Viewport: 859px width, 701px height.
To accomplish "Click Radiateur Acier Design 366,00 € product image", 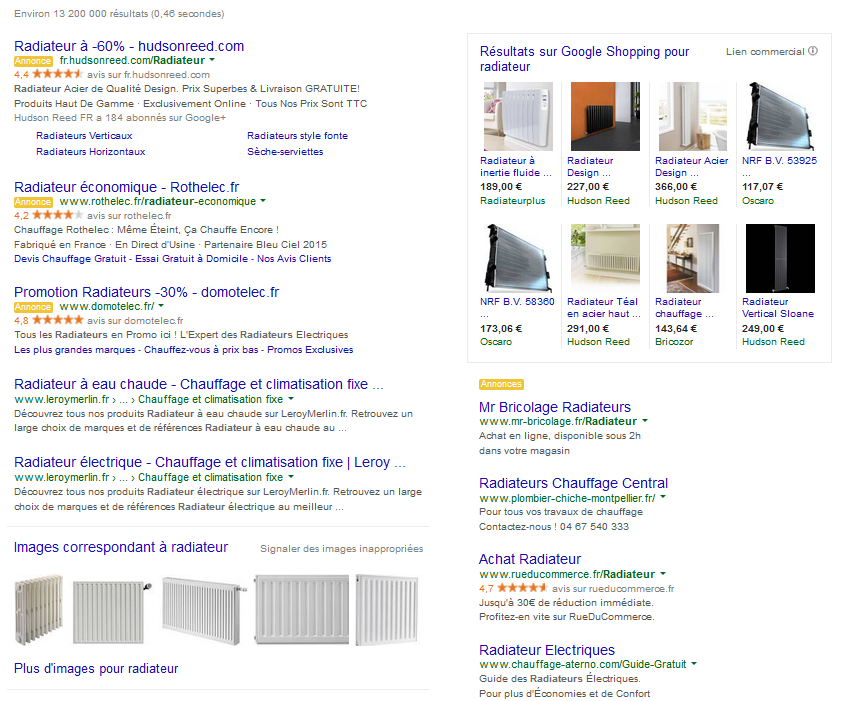I will click(692, 116).
